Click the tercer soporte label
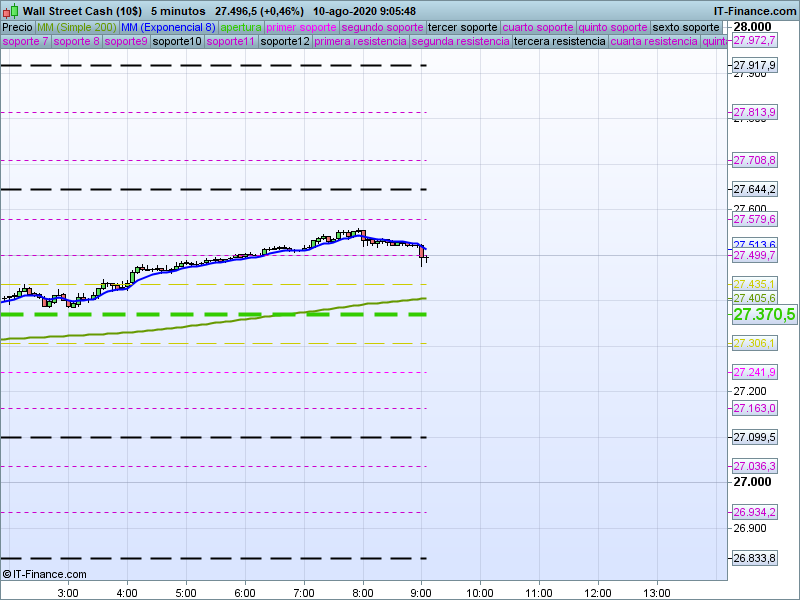The image size is (800, 600). [462, 27]
